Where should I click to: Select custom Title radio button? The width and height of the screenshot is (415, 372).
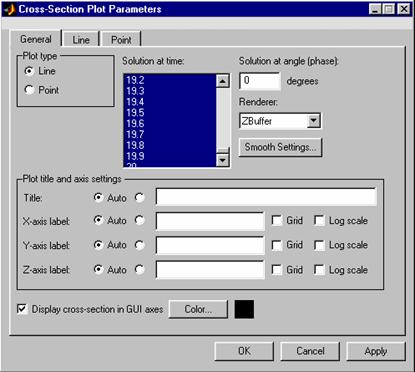140,197
